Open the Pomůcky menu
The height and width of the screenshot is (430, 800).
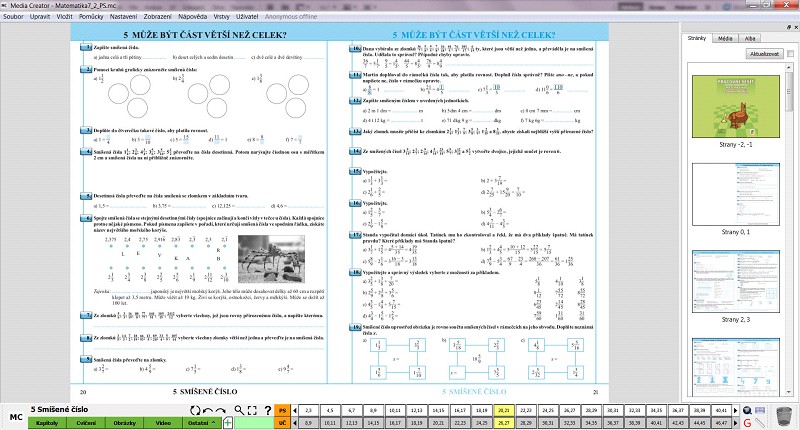click(x=91, y=16)
